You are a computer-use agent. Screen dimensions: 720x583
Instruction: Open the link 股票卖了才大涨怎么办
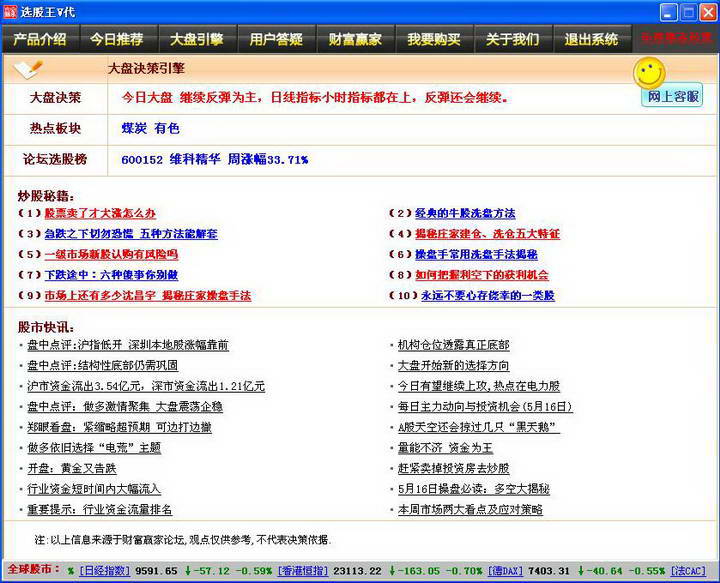[x=100, y=214]
